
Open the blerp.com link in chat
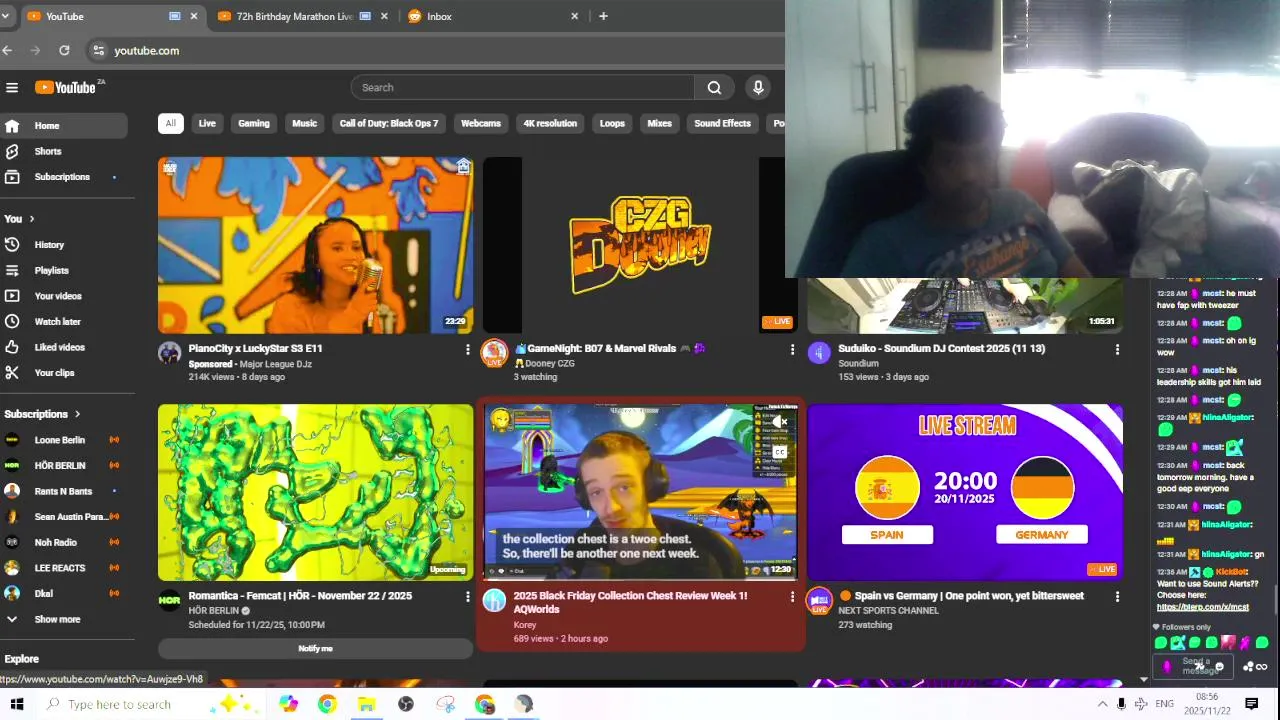[x=1203, y=607]
